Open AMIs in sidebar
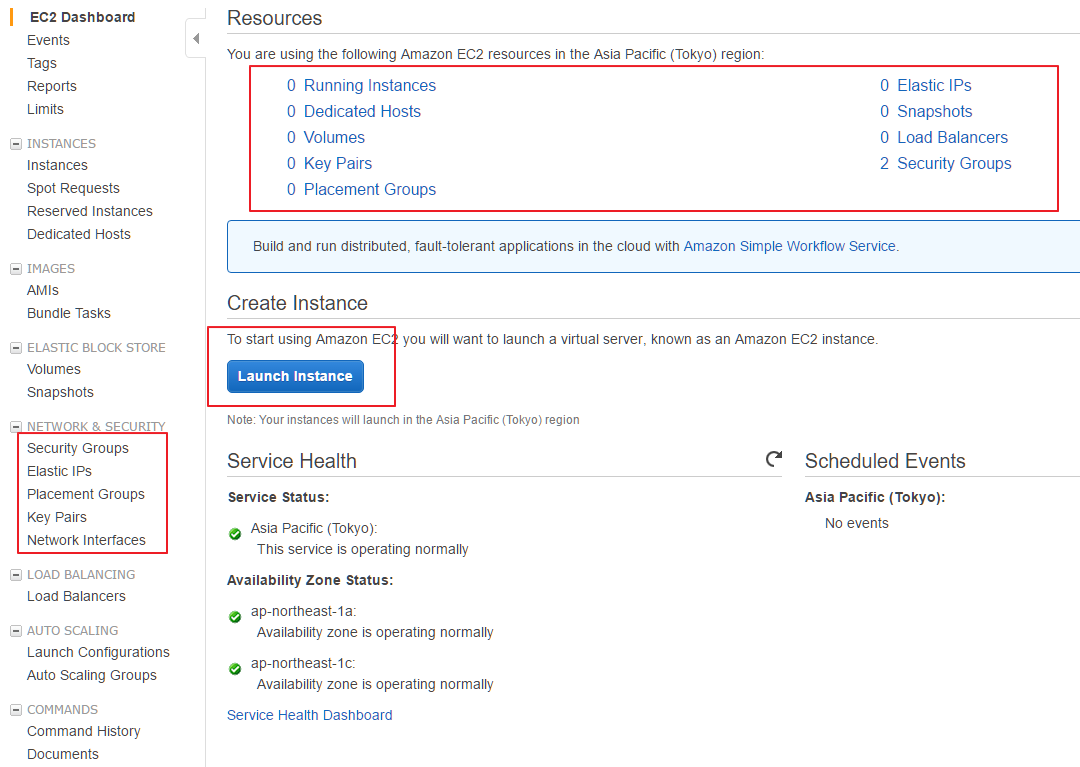This screenshot has height=767, width=1080. pos(43,291)
